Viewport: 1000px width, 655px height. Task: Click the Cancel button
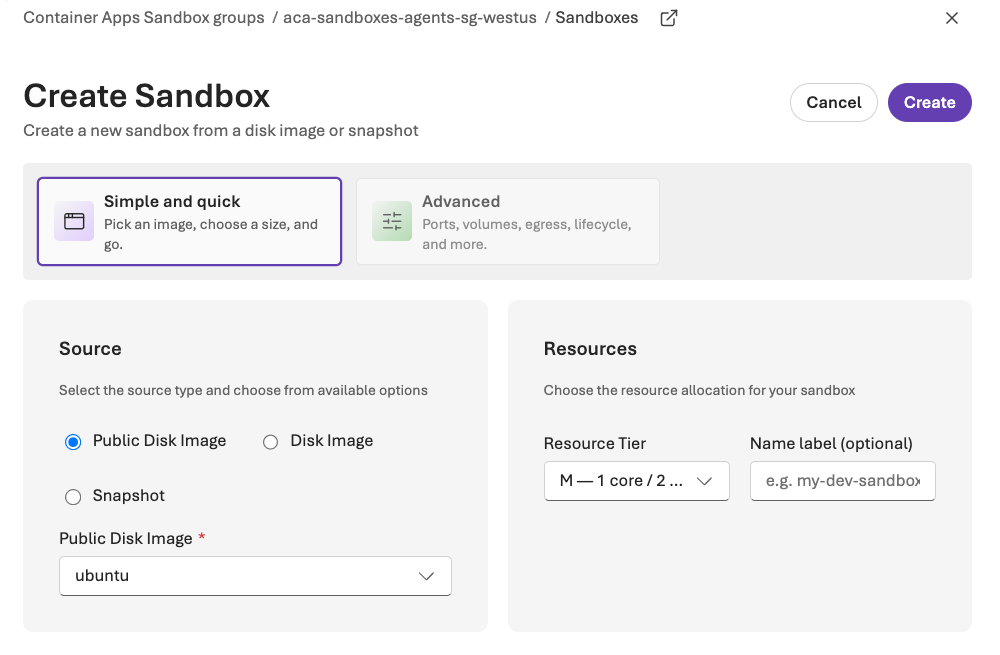pyautogui.click(x=834, y=102)
